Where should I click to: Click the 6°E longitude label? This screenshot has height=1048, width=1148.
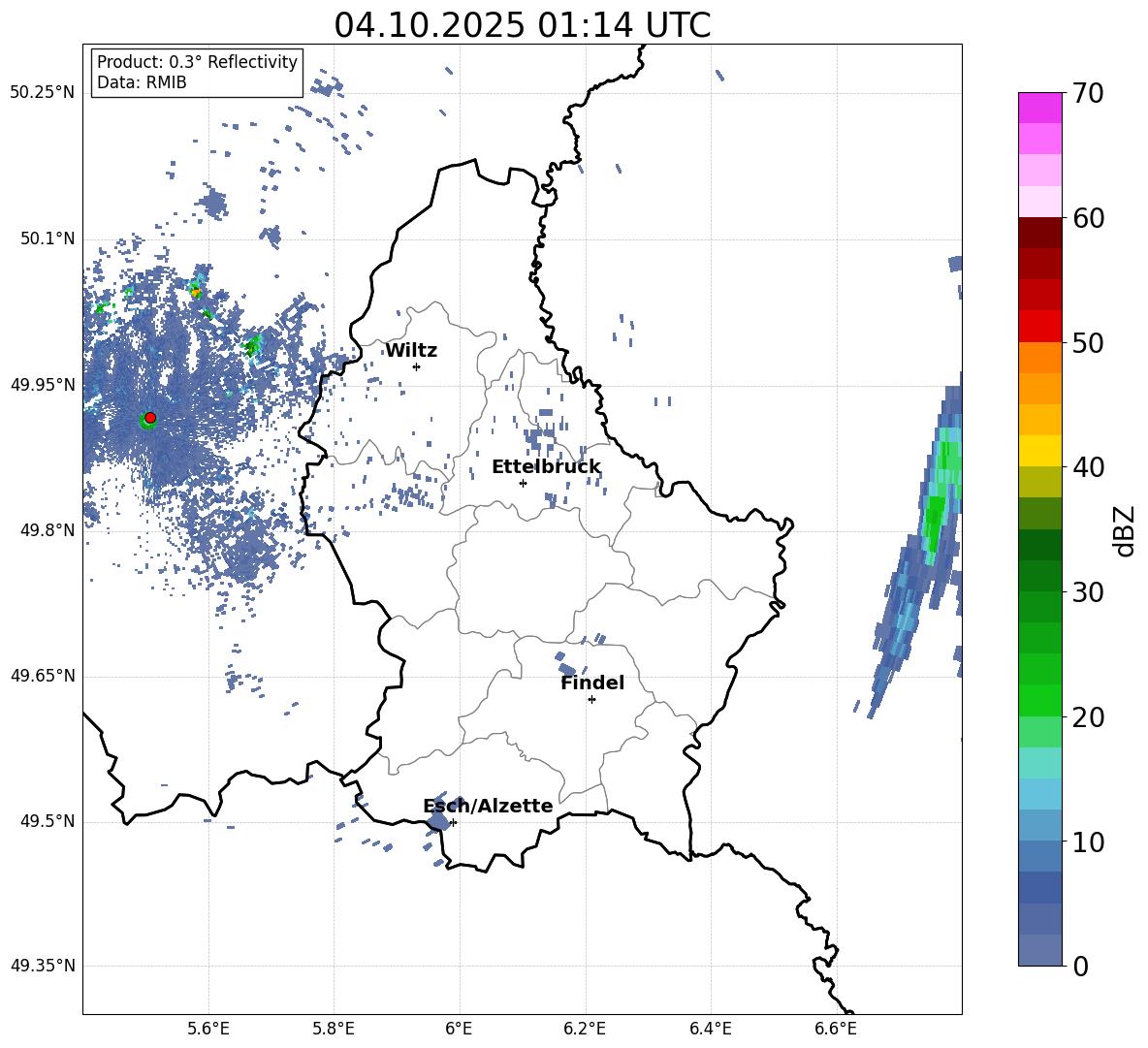(x=460, y=1029)
